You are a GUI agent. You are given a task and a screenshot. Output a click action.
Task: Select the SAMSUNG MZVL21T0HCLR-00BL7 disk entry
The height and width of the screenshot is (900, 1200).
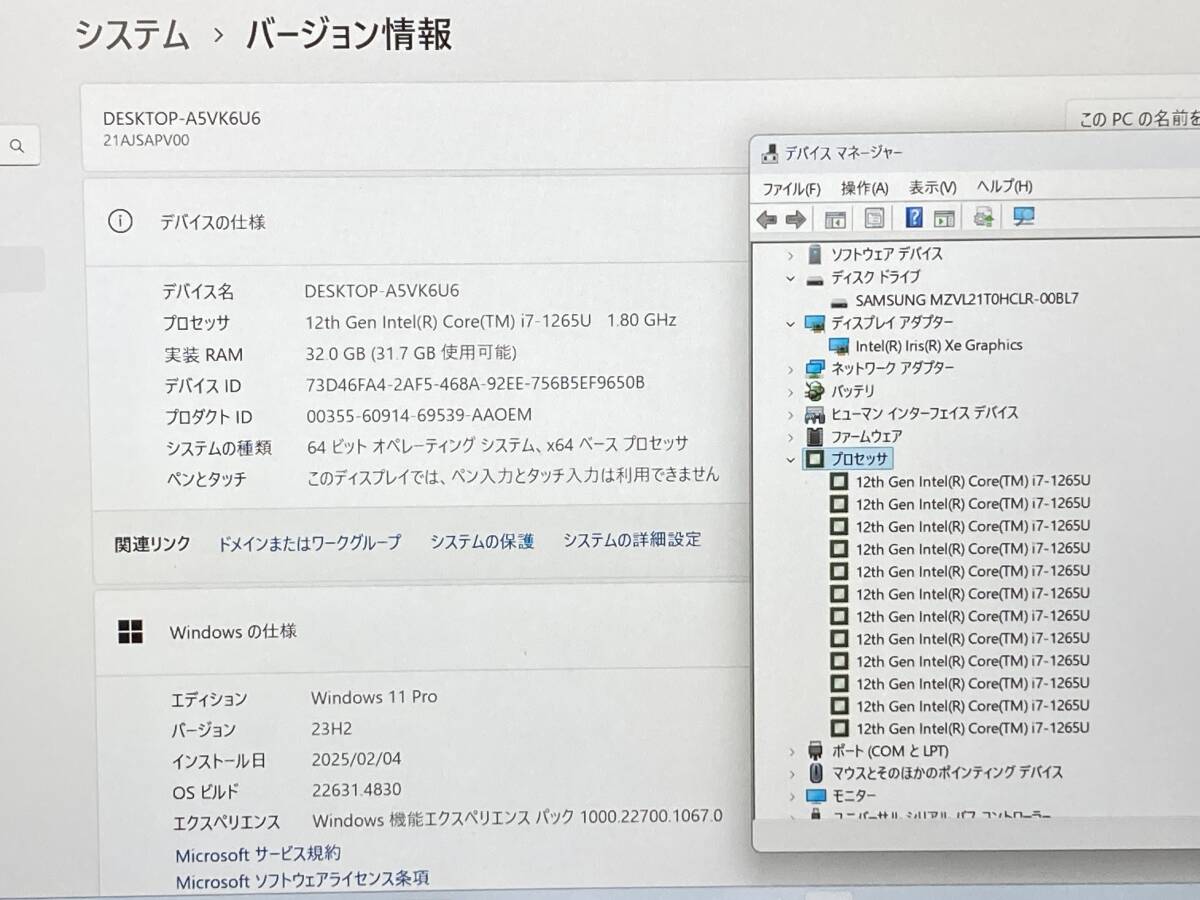coord(966,299)
